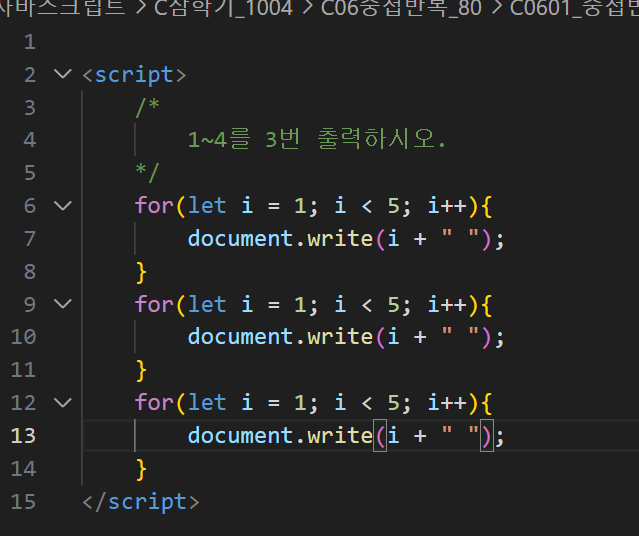Click the number 5 on line 12
The height and width of the screenshot is (536, 639).
point(393,403)
